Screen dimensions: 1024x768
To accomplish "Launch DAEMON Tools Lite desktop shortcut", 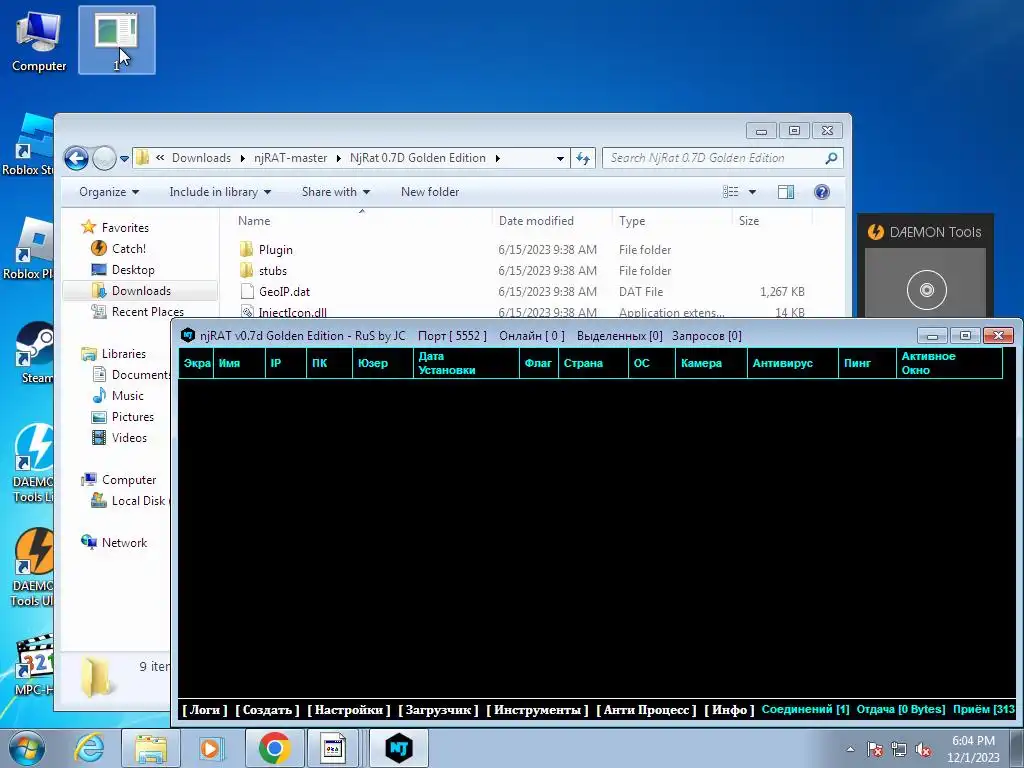I will pos(33,463).
